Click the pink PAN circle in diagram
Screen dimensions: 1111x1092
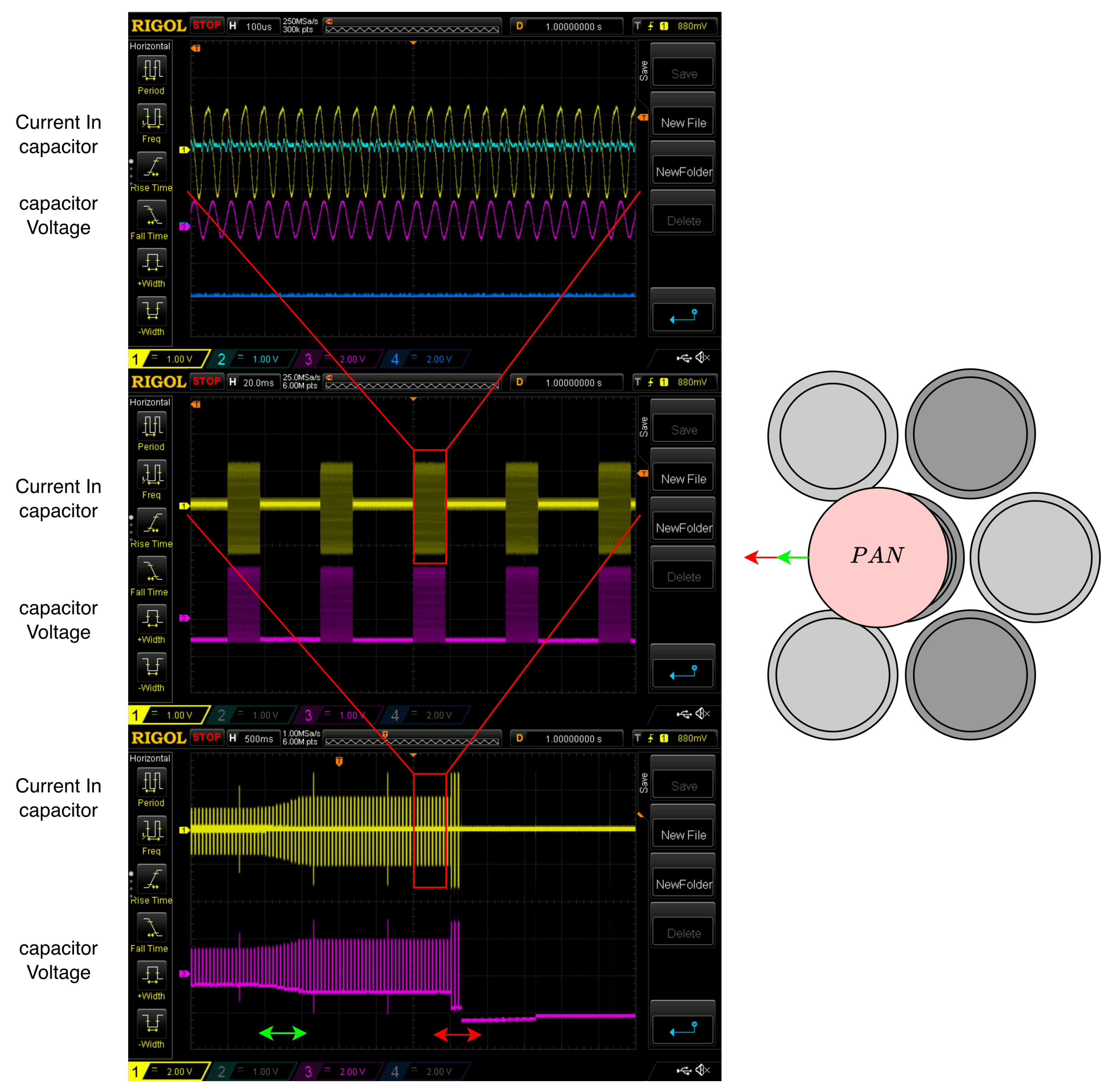pos(877,556)
